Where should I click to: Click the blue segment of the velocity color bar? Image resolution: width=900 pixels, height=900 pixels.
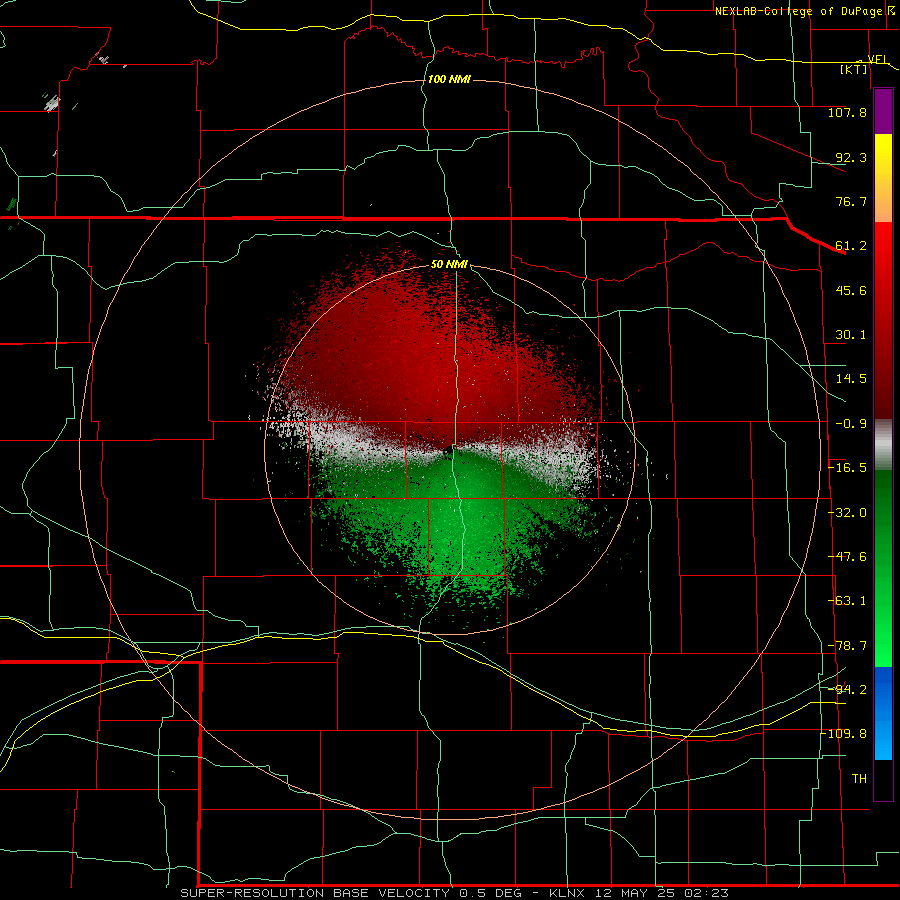tap(883, 713)
